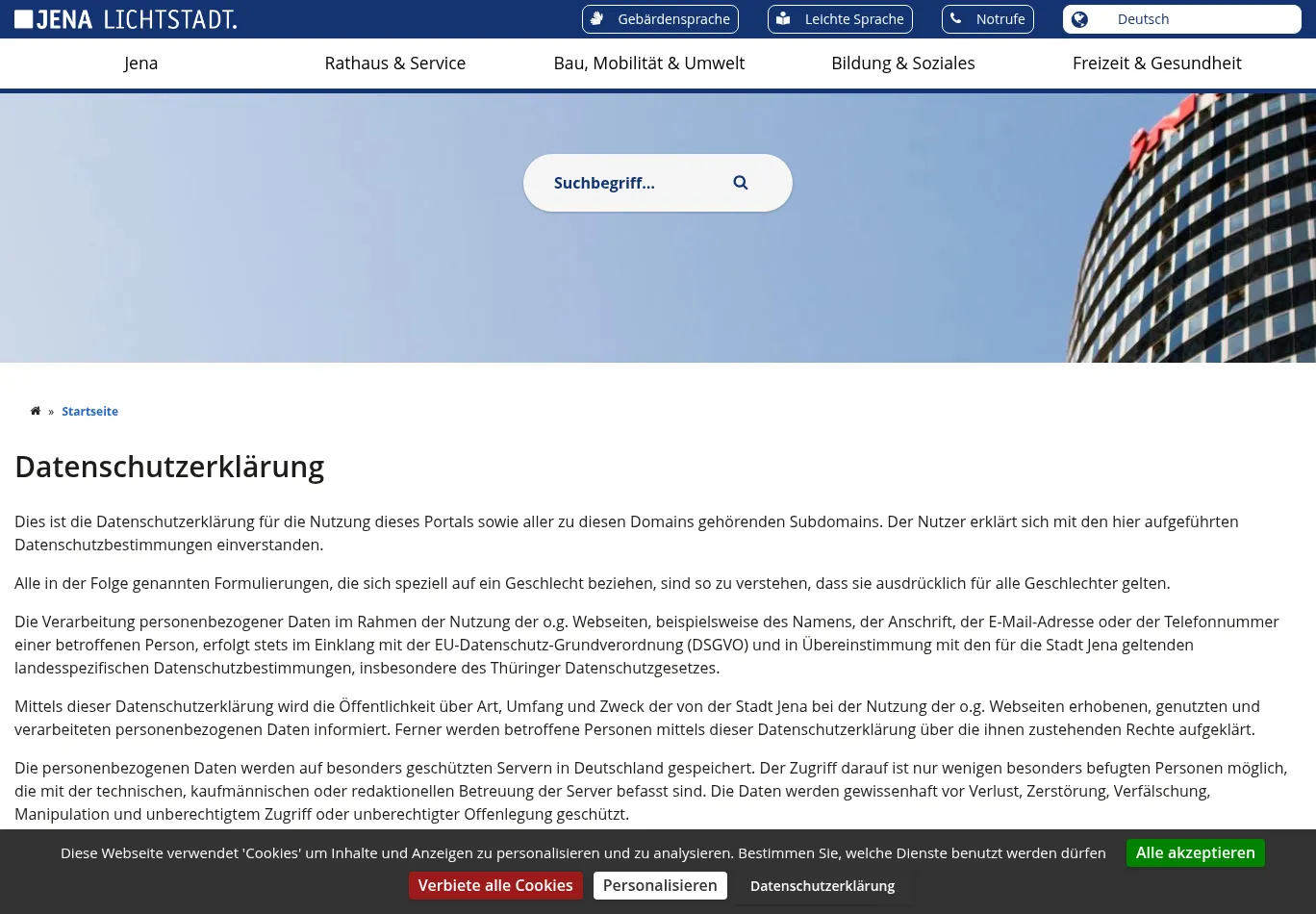The height and width of the screenshot is (914, 1316).
Task: Click the magnifying glass search icon
Action: point(740,183)
